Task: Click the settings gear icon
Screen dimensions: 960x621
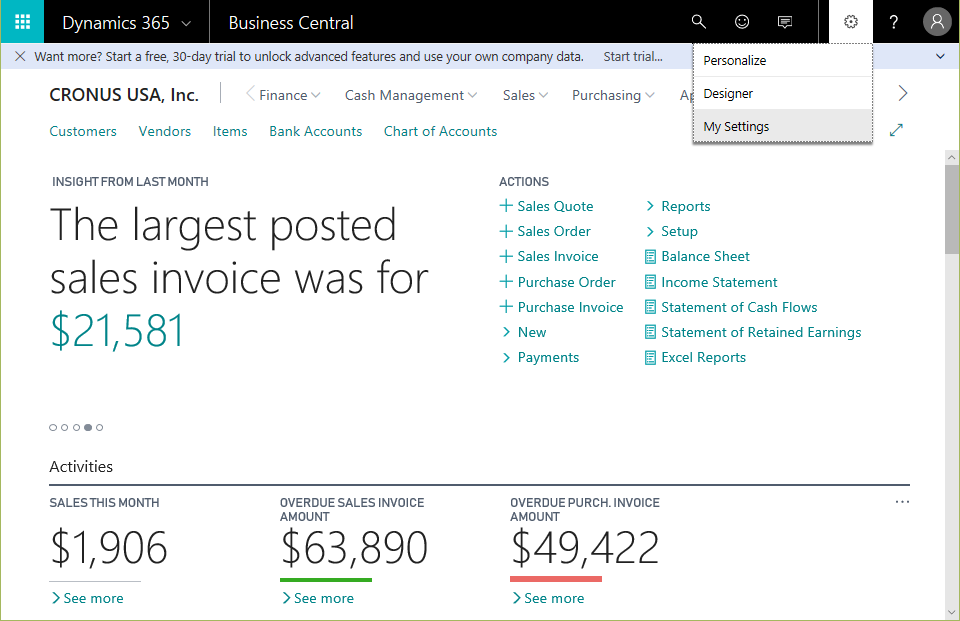Action: [851, 22]
